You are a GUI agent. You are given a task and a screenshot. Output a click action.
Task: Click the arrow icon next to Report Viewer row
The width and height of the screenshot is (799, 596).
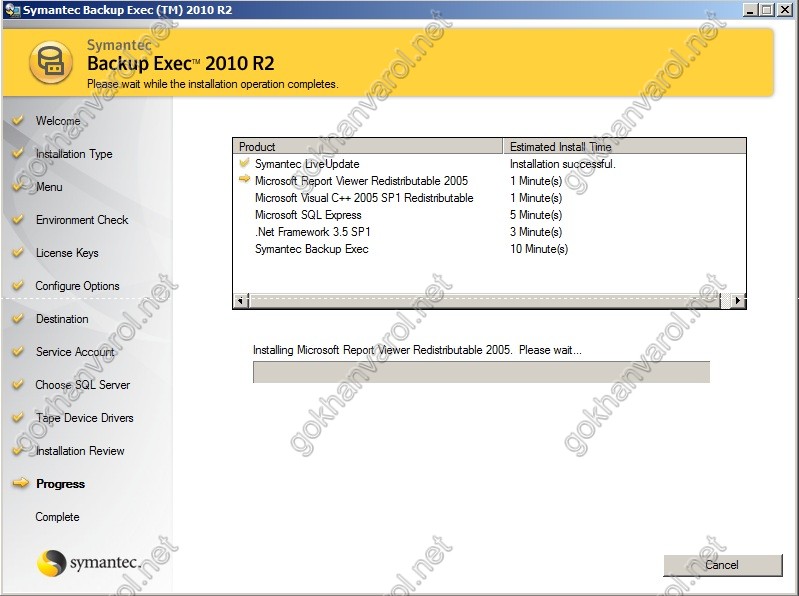244,180
